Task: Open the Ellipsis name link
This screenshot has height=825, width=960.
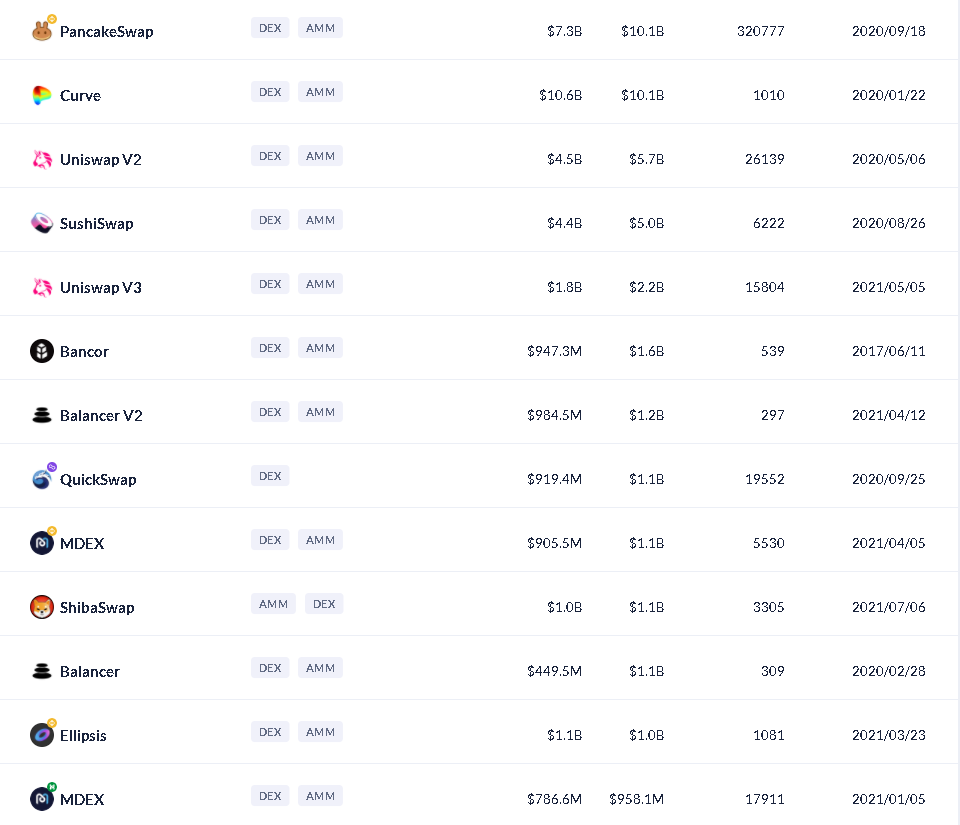Action: [83, 736]
